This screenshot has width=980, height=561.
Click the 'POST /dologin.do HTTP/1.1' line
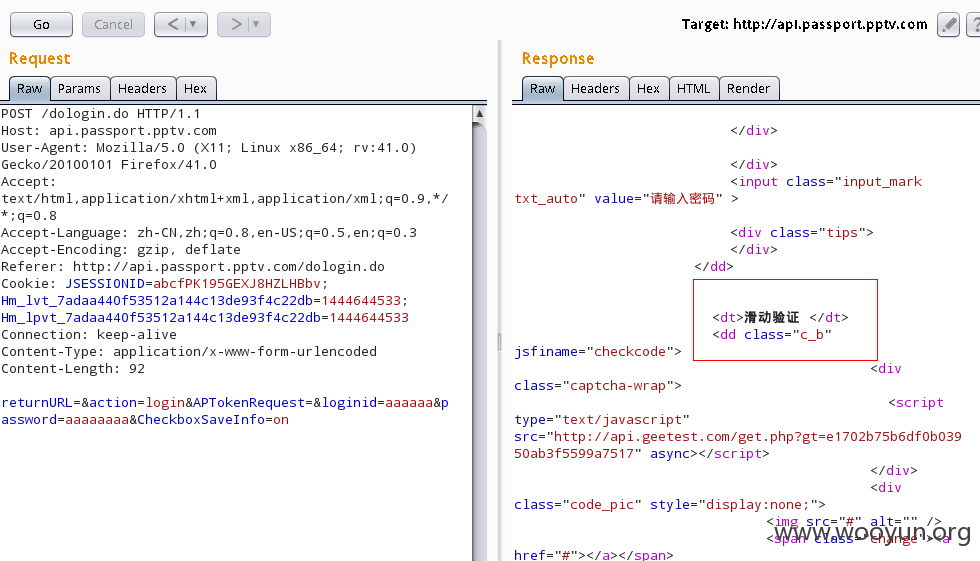coord(101,114)
